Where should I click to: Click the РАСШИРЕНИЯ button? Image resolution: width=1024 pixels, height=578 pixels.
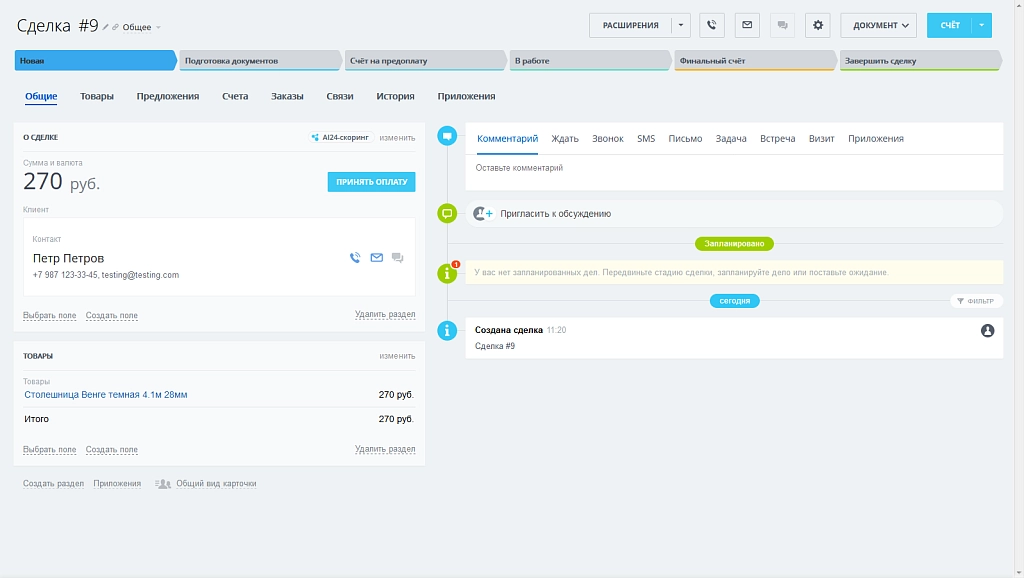pos(630,25)
